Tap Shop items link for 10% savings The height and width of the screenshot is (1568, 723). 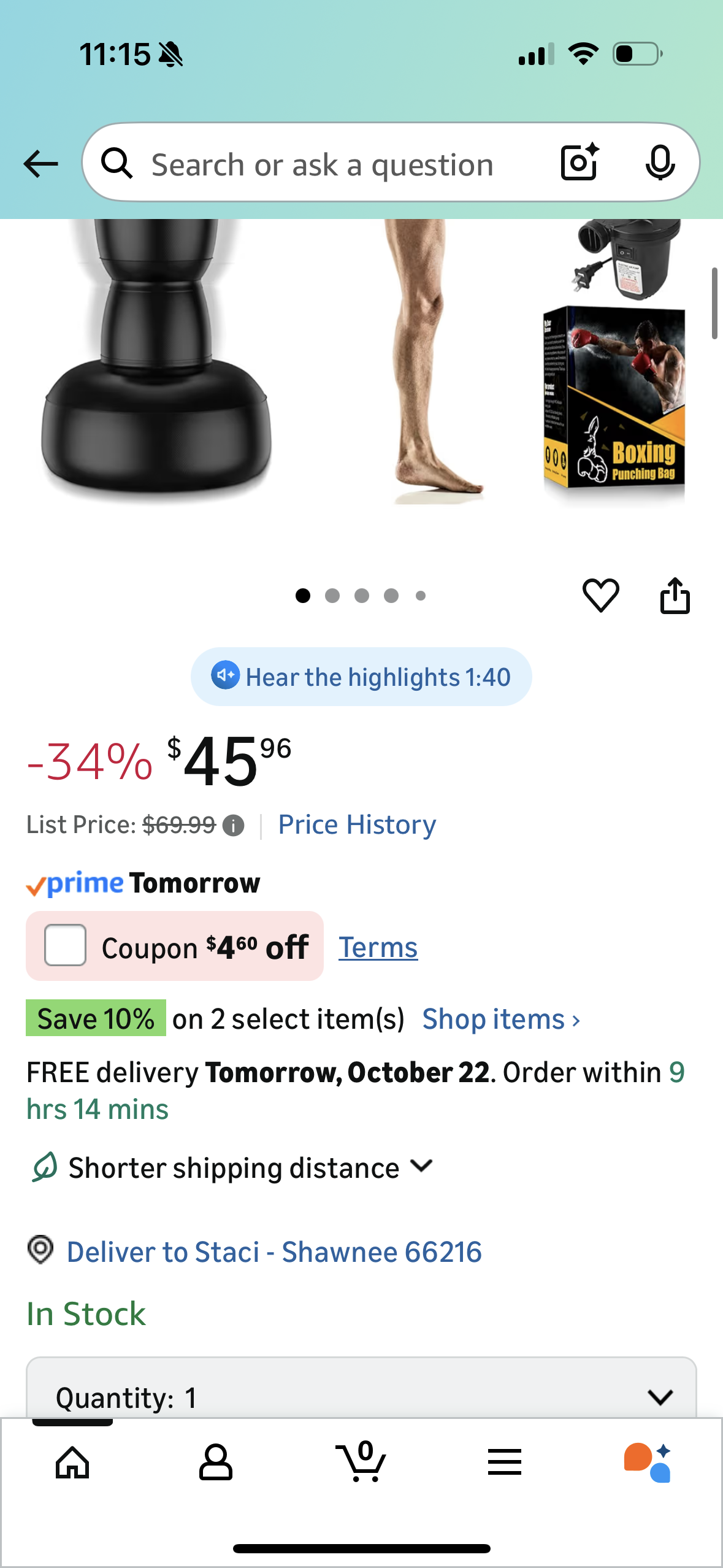(x=500, y=1020)
